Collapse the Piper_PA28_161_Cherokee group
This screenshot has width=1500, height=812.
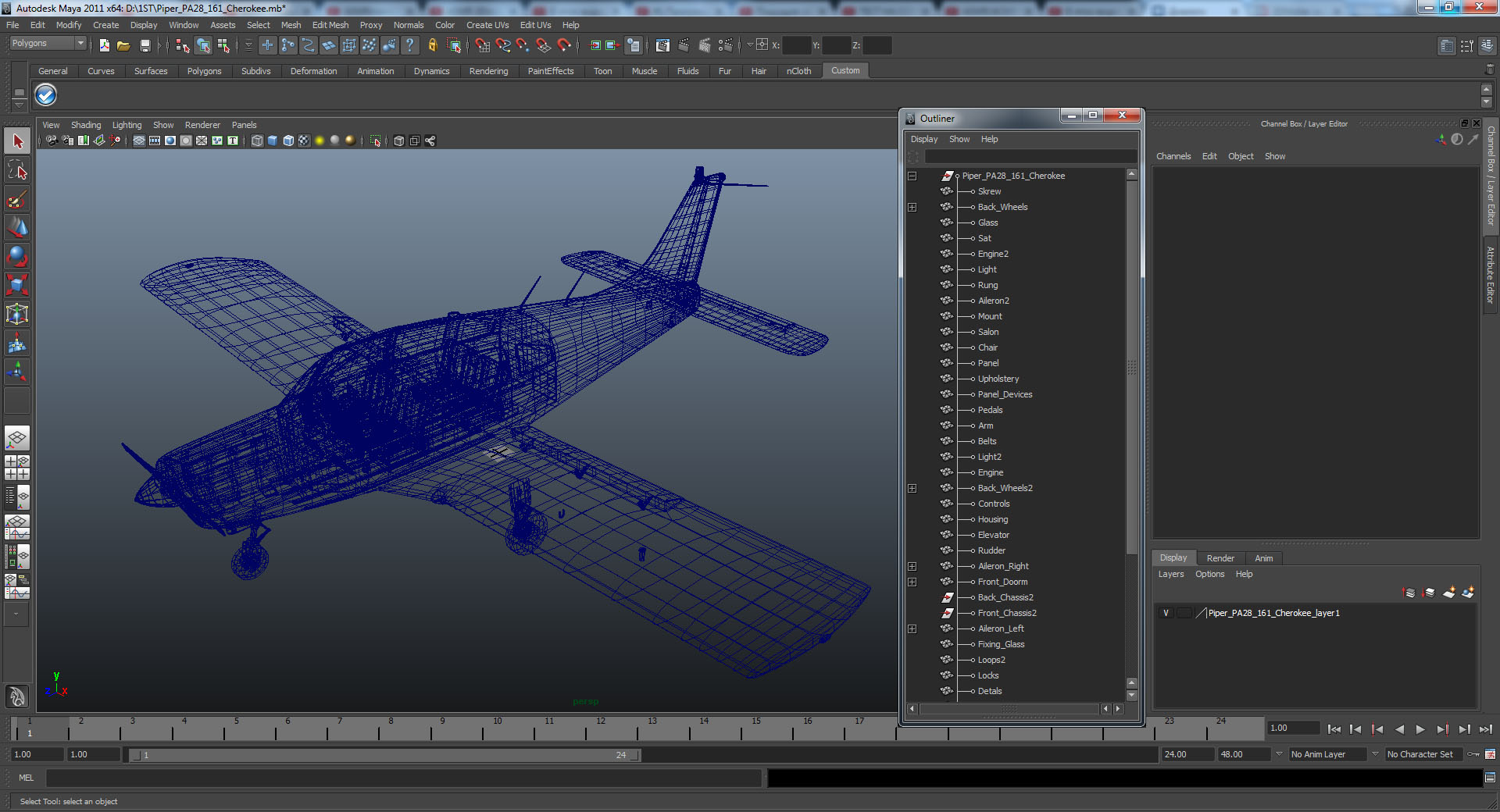pyautogui.click(x=912, y=176)
